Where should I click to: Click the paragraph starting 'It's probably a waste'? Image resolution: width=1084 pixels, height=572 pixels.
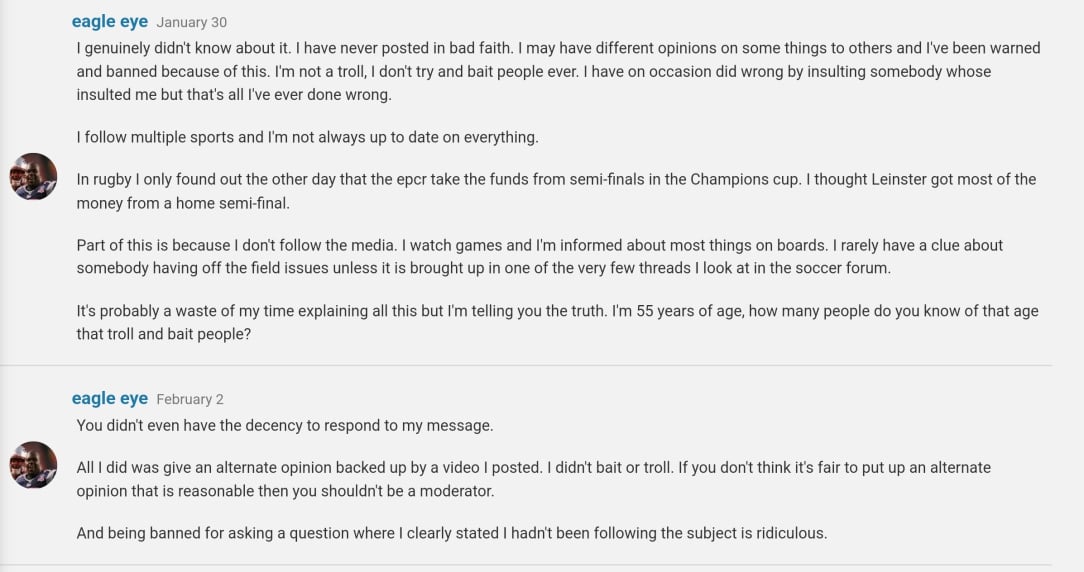tap(557, 322)
